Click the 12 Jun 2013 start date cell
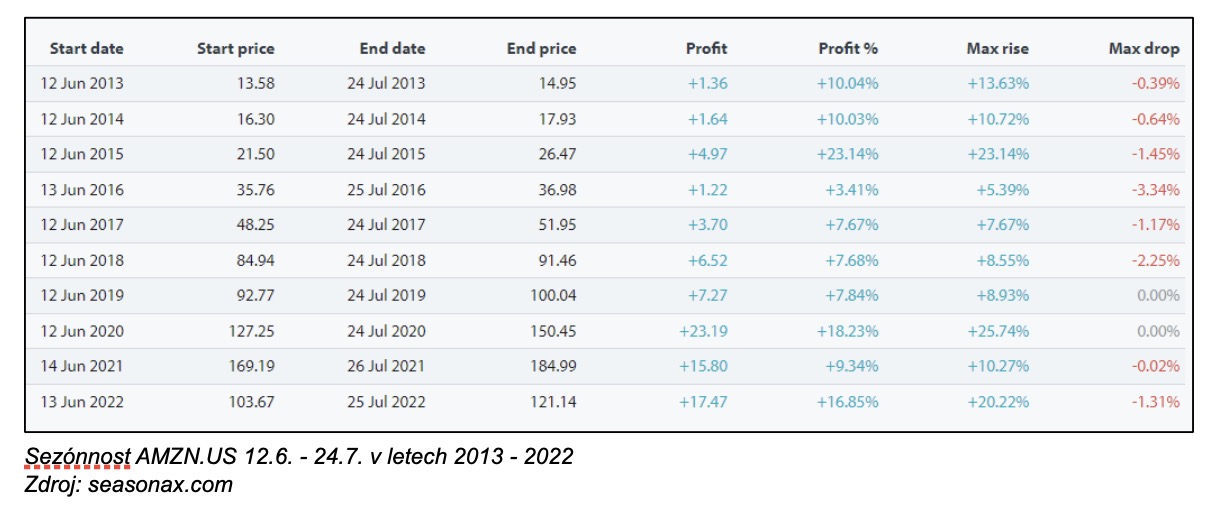Screen dimensions: 1222x512 pyautogui.click(x=82, y=84)
